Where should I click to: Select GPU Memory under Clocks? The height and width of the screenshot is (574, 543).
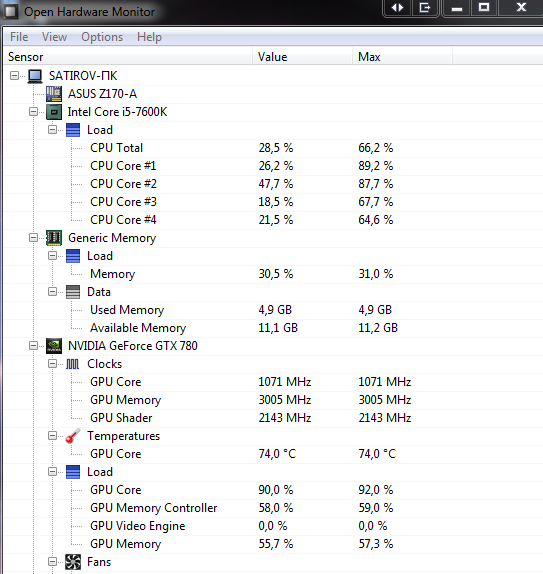pos(273,400)
